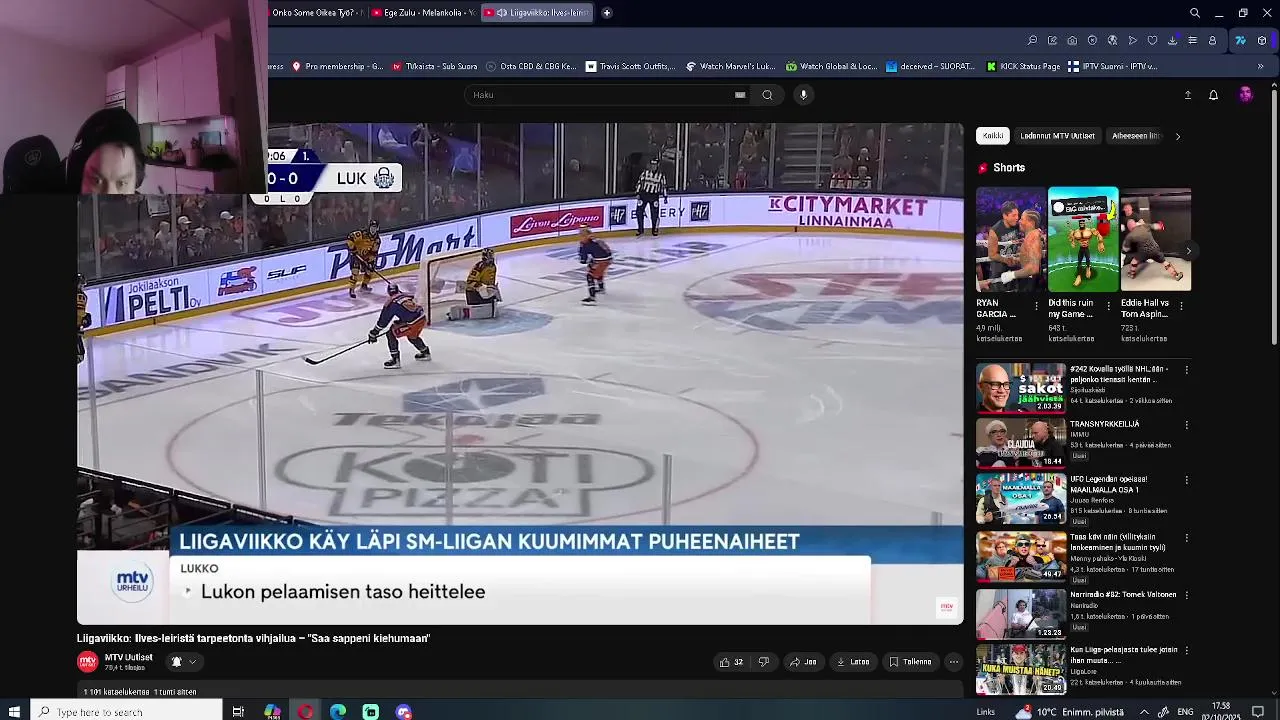Click the Jaa share button
This screenshot has width=1280, height=720.
(803, 662)
